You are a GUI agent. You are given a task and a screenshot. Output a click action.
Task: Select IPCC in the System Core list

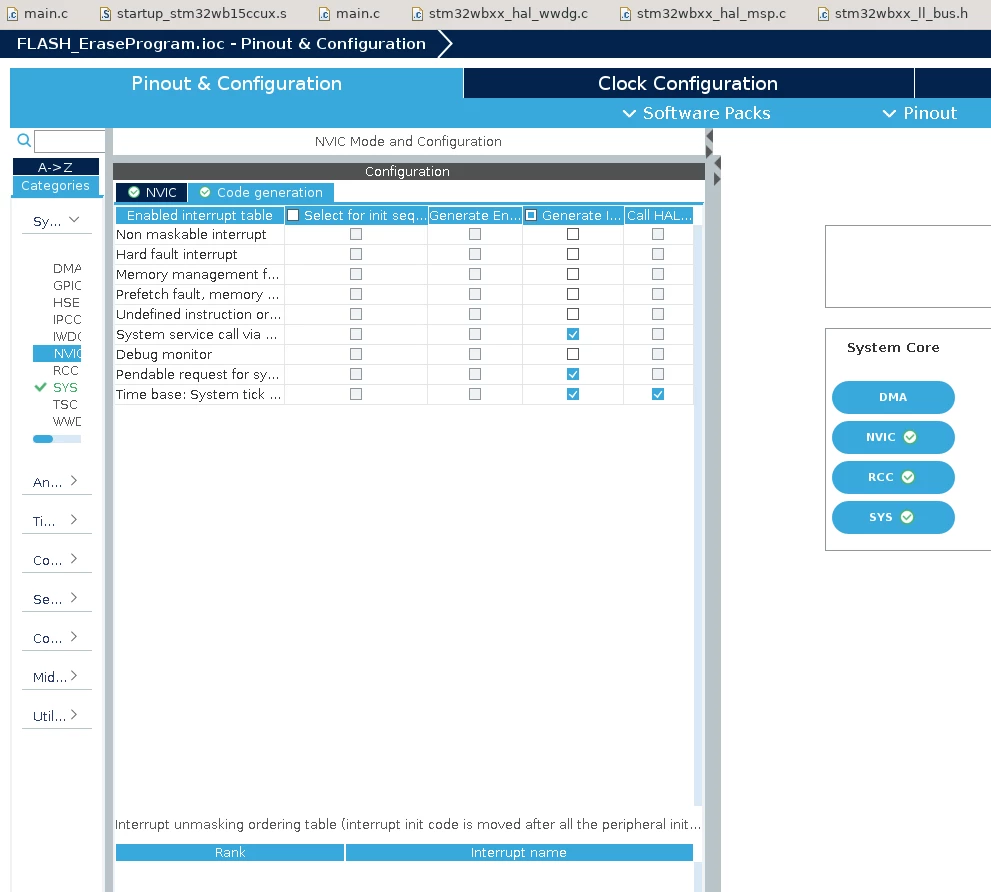click(x=66, y=319)
